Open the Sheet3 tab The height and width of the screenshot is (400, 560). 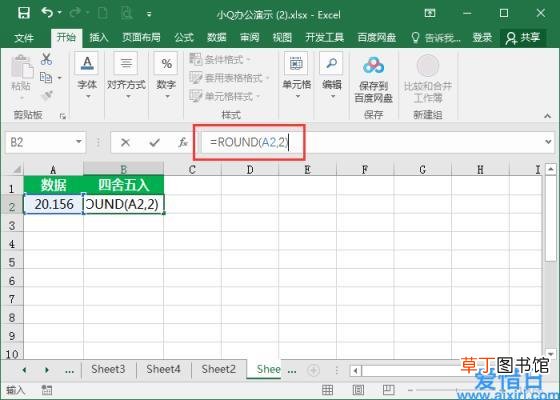coord(108,369)
